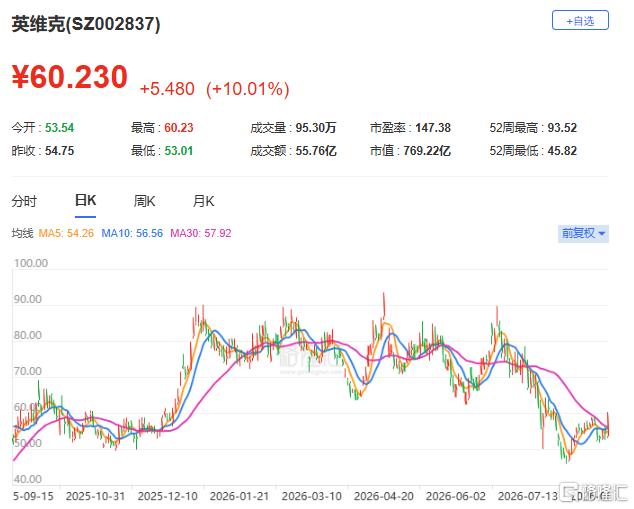Select the 日K tab

pos(85,200)
